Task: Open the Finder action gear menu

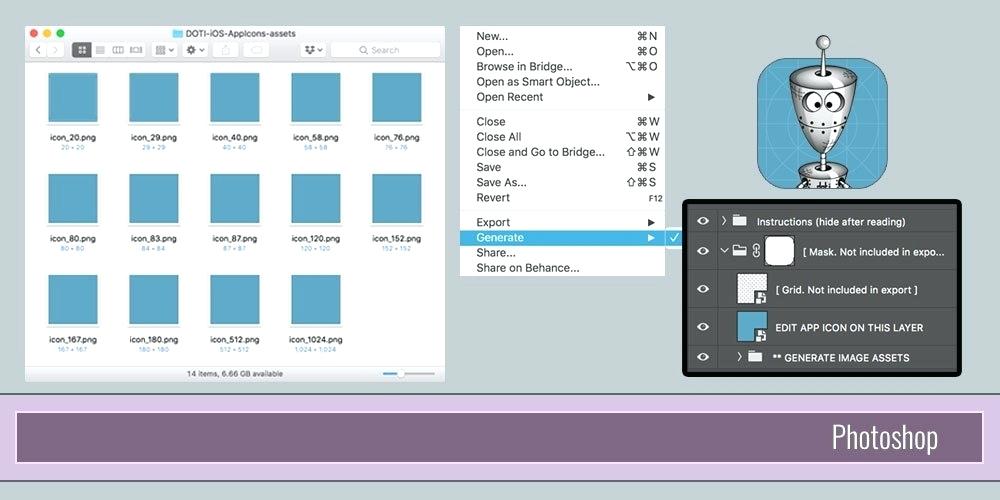Action: pos(195,50)
